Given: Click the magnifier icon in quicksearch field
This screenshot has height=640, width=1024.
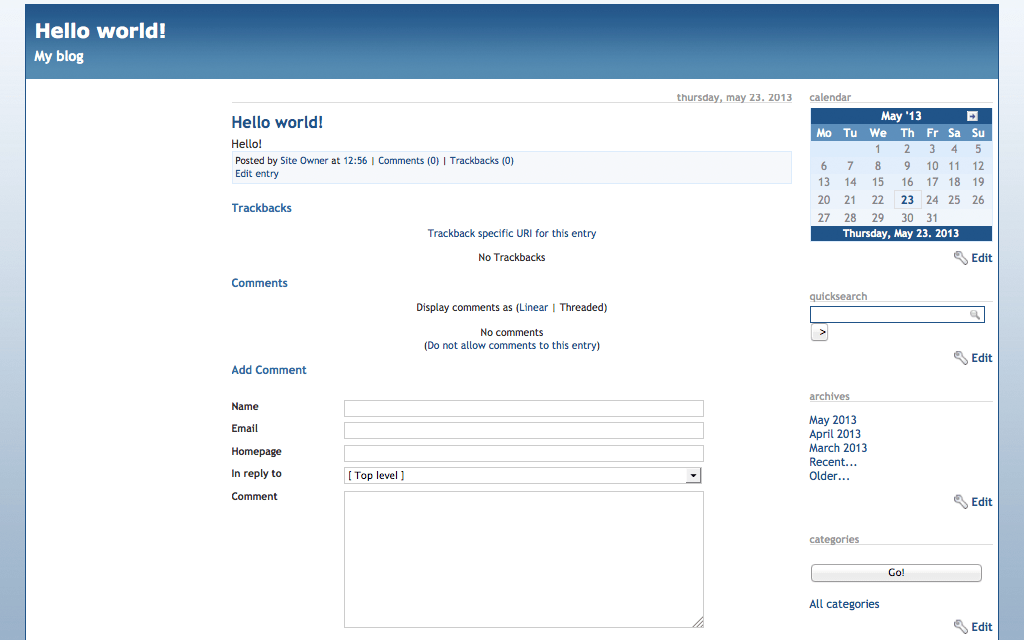Looking at the screenshot, I should [x=975, y=315].
